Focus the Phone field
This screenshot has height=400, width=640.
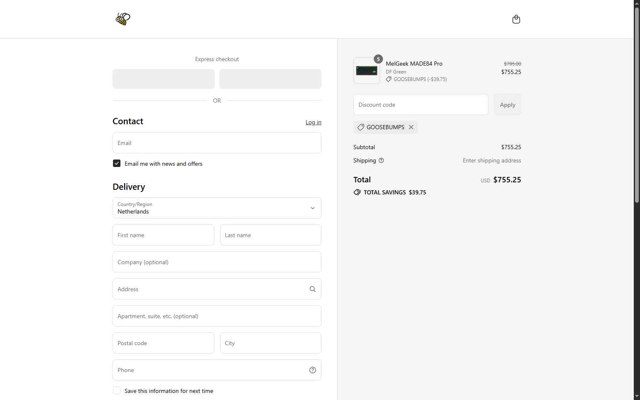[x=217, y=370]
